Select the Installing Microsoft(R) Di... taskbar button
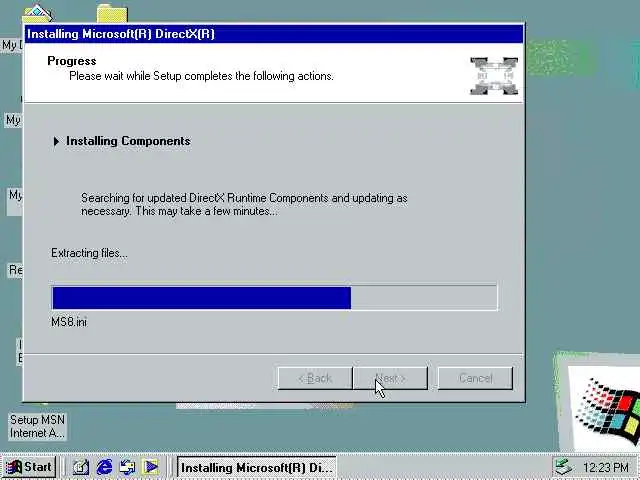This screenshot has height=480, width=640. 257,467
